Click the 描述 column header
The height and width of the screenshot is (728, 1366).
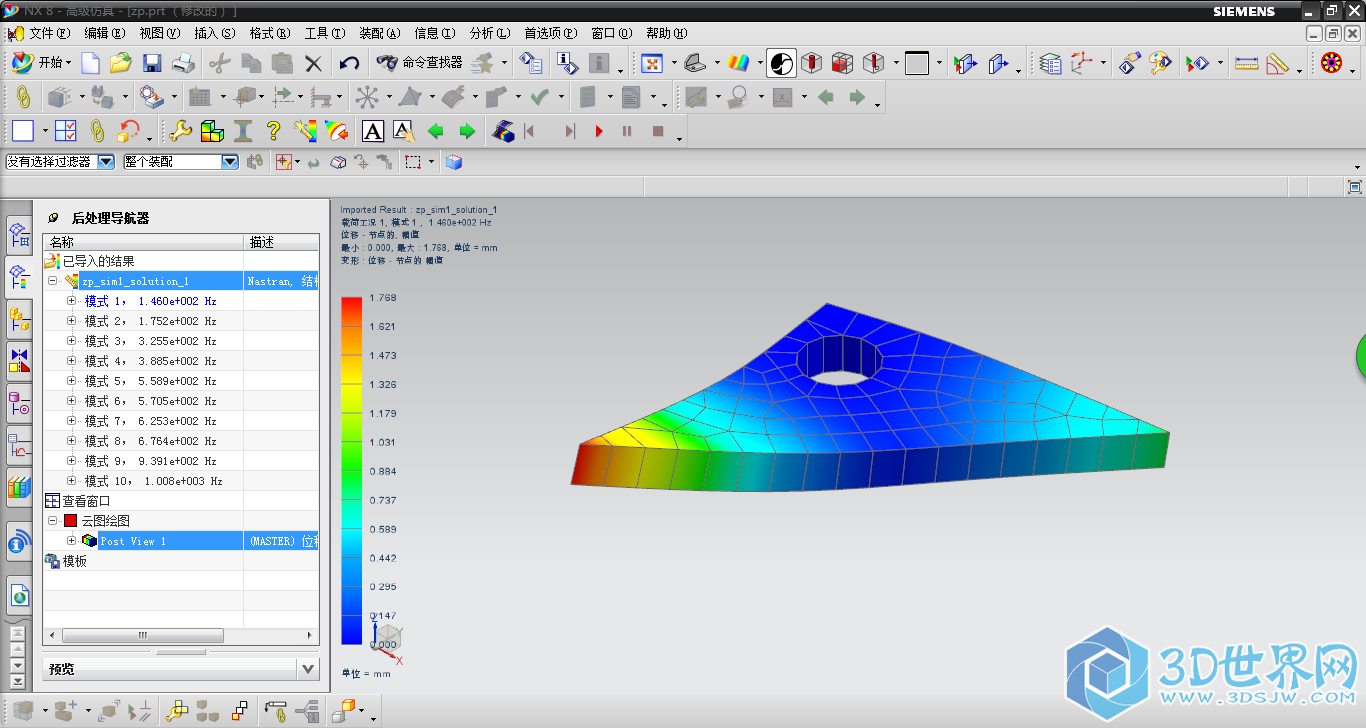point(282,242)
